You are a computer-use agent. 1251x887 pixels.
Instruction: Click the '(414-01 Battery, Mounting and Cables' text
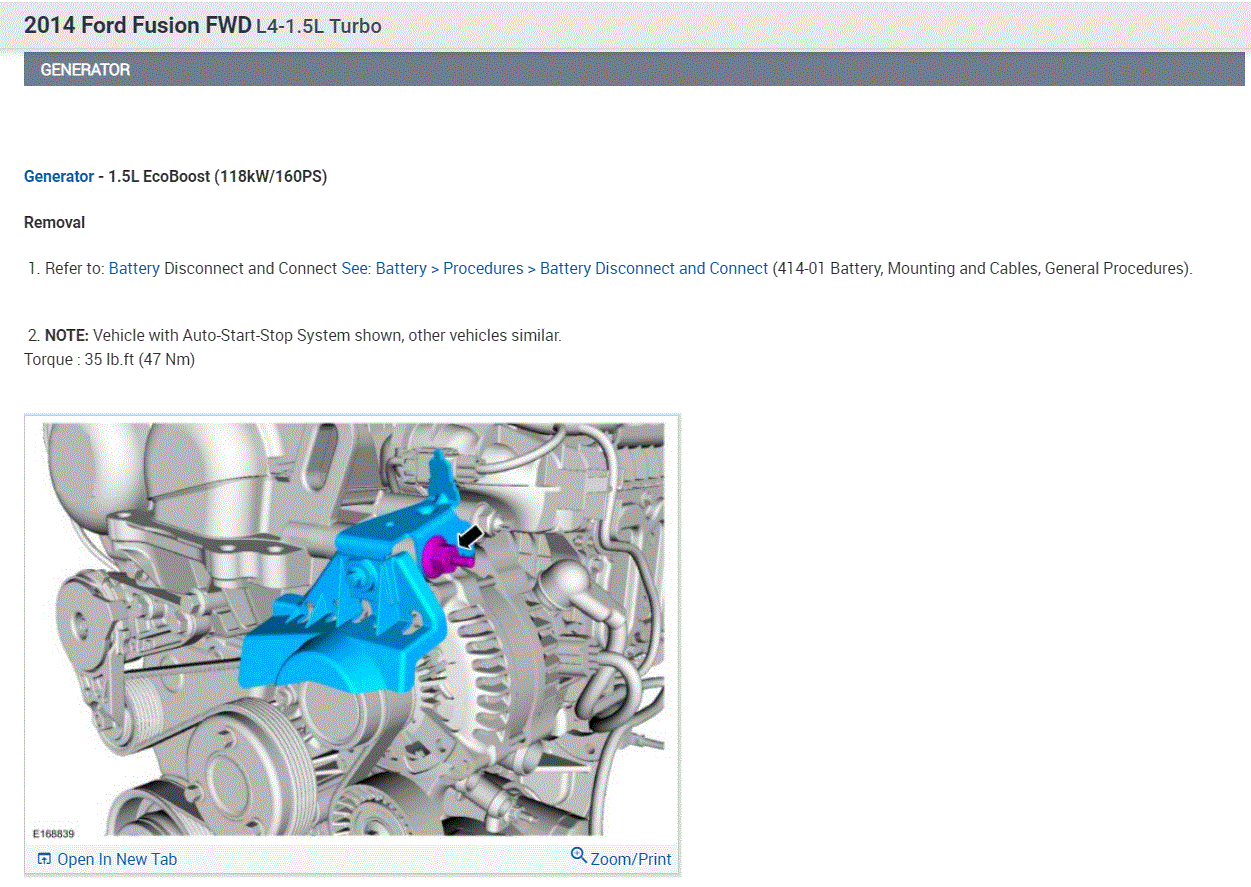906,268
